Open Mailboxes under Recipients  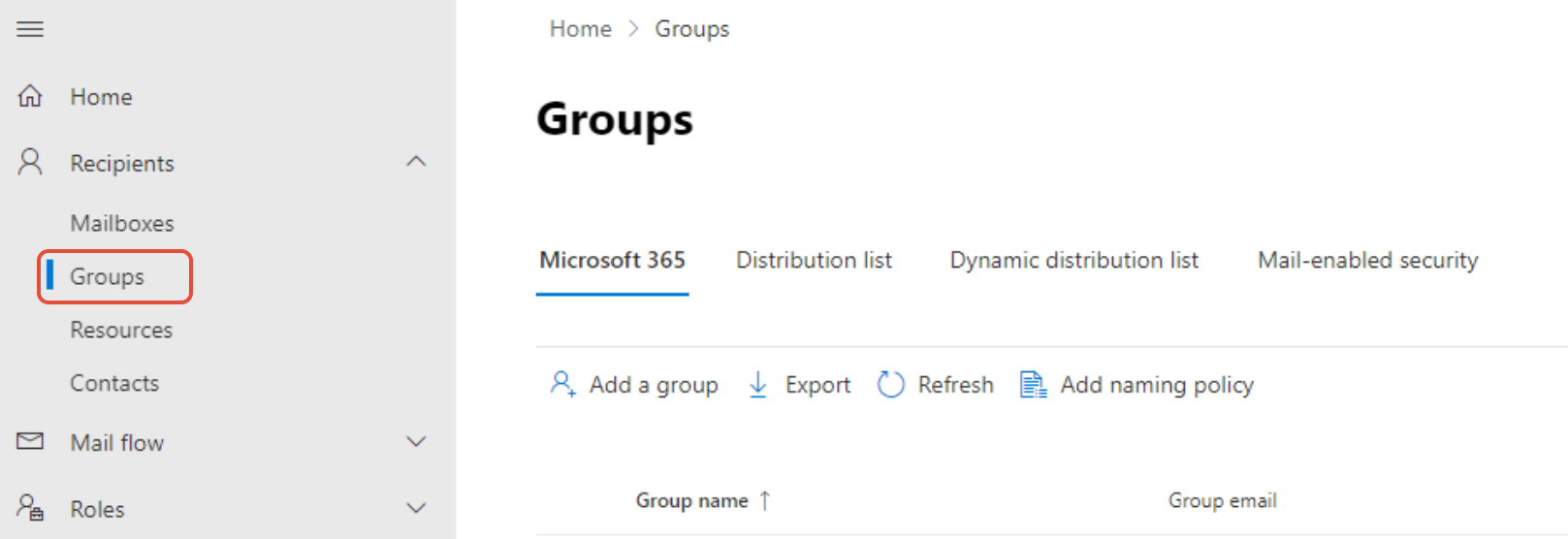[x=122, y=223]
